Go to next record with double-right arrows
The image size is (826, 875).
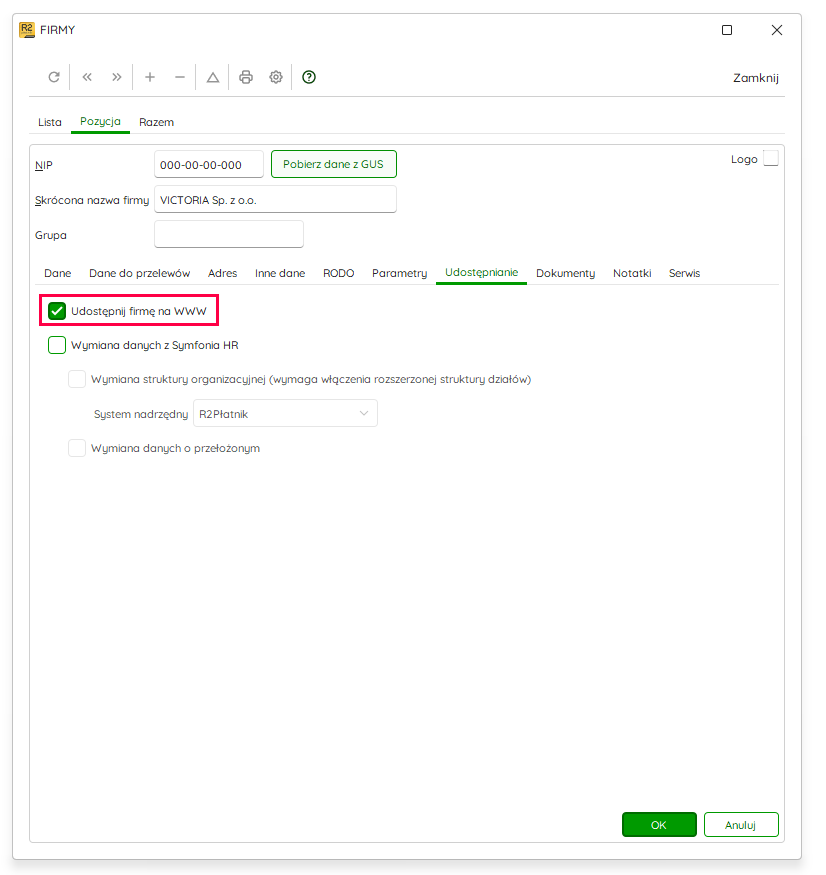click(116, 77)
